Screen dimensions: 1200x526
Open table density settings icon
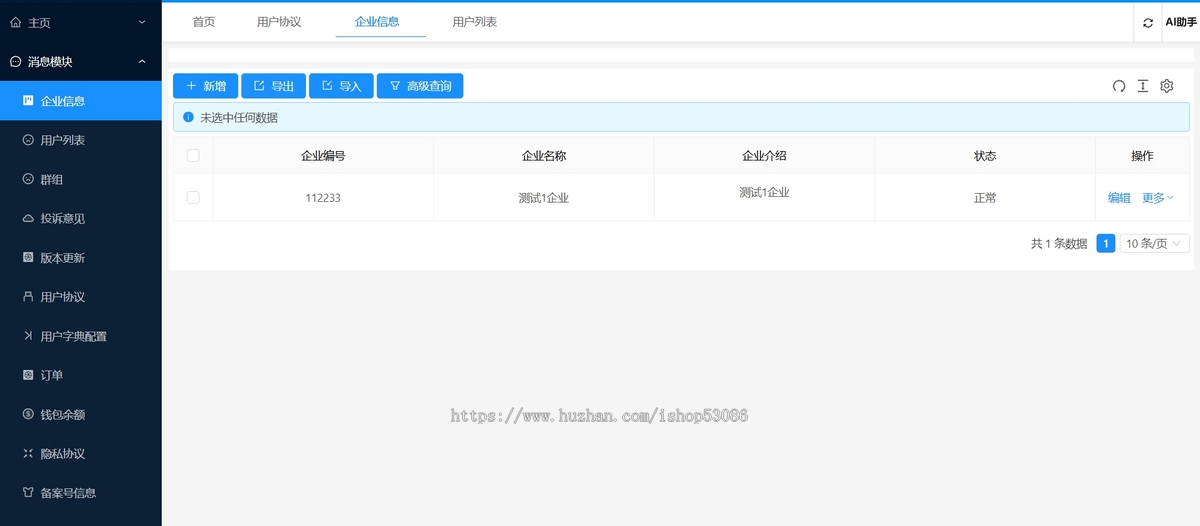tap(1143, 86)
